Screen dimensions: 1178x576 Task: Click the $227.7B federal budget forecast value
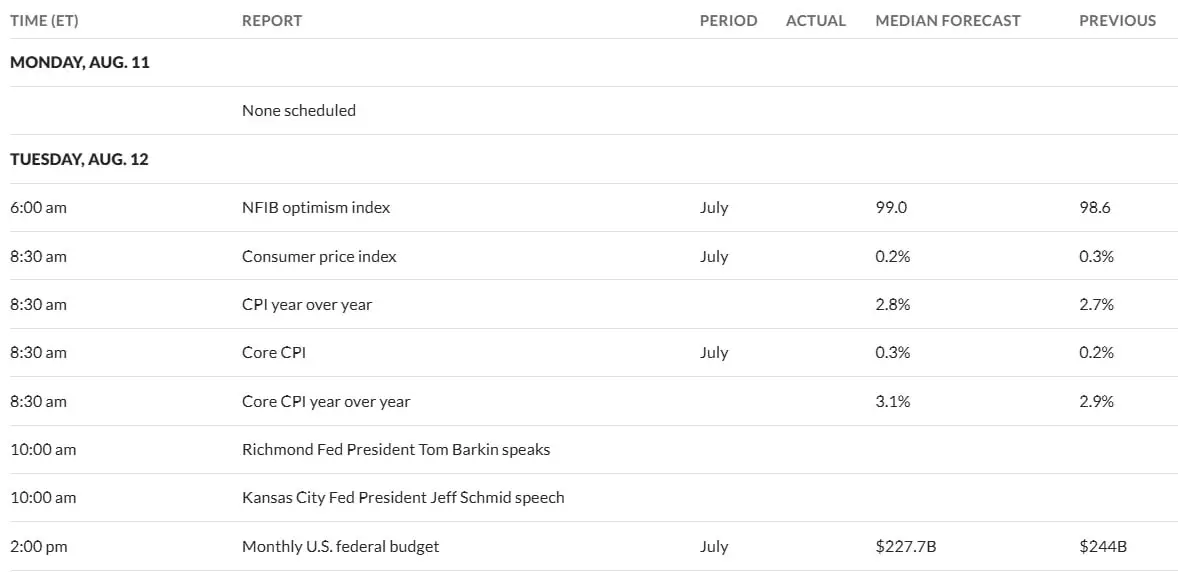pyautogui.click(x=906, y=546)
